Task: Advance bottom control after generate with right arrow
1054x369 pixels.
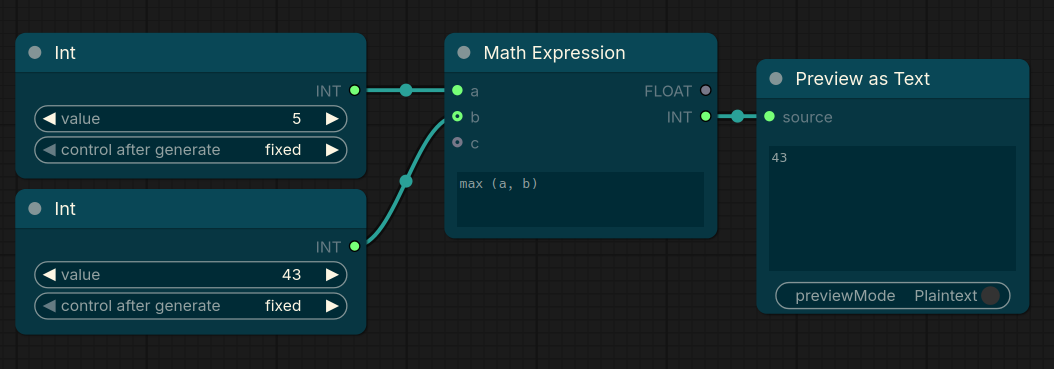Action: 332,306
